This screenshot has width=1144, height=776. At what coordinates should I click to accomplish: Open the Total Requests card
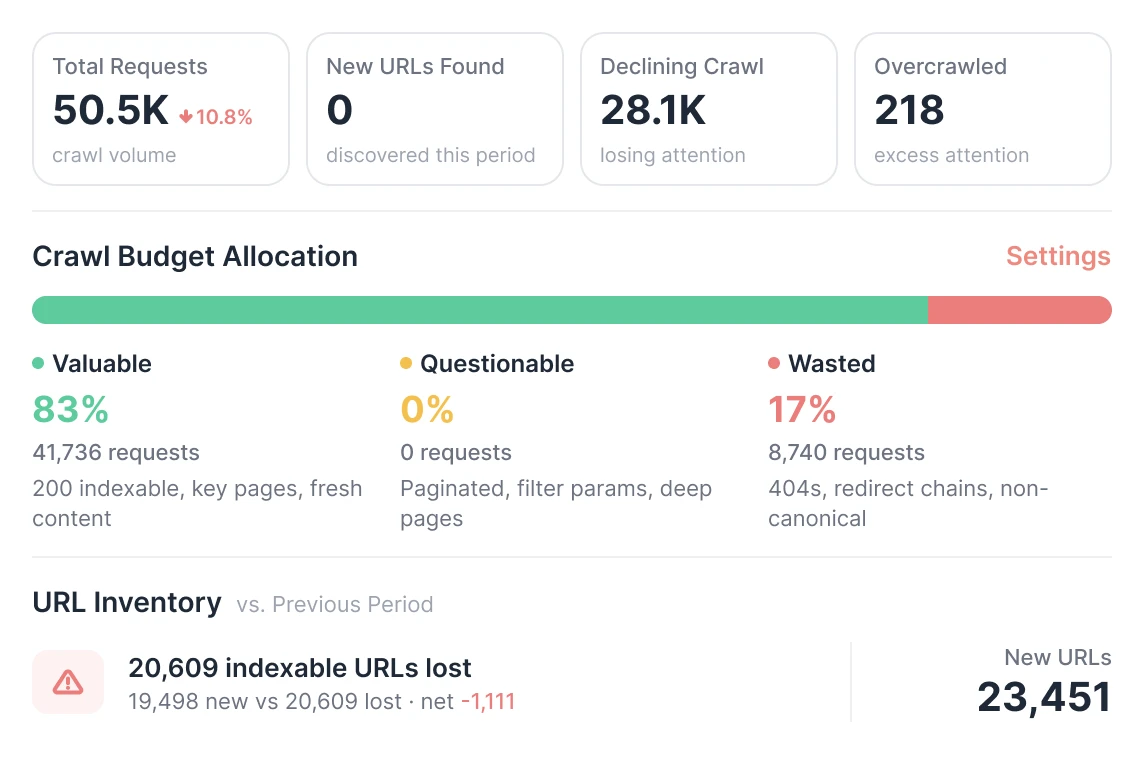(x=161, y=109)
